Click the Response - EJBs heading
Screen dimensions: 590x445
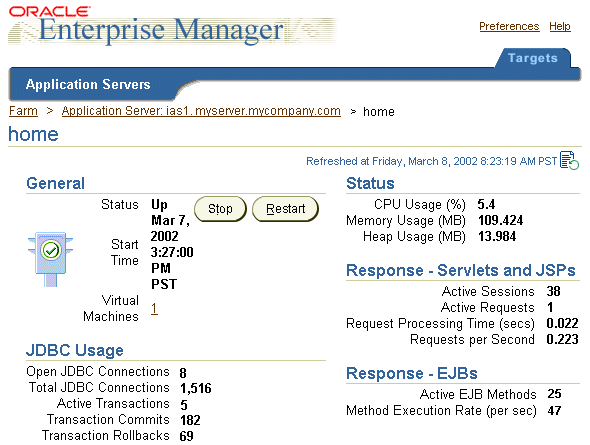point(412,374)
